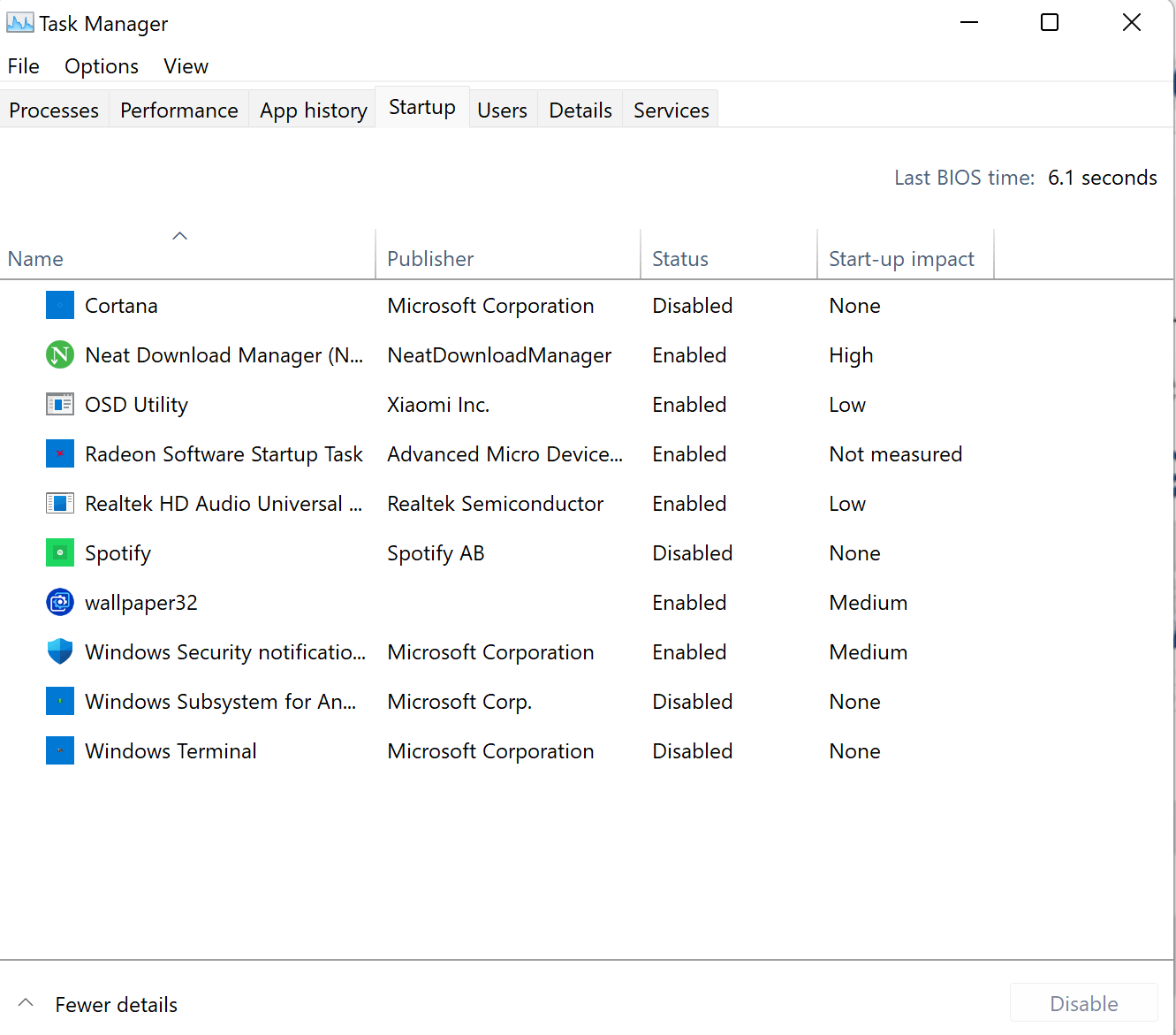Click the Realtek HD Audio icon
1176x1035 pixels.
tap(60, 504)
